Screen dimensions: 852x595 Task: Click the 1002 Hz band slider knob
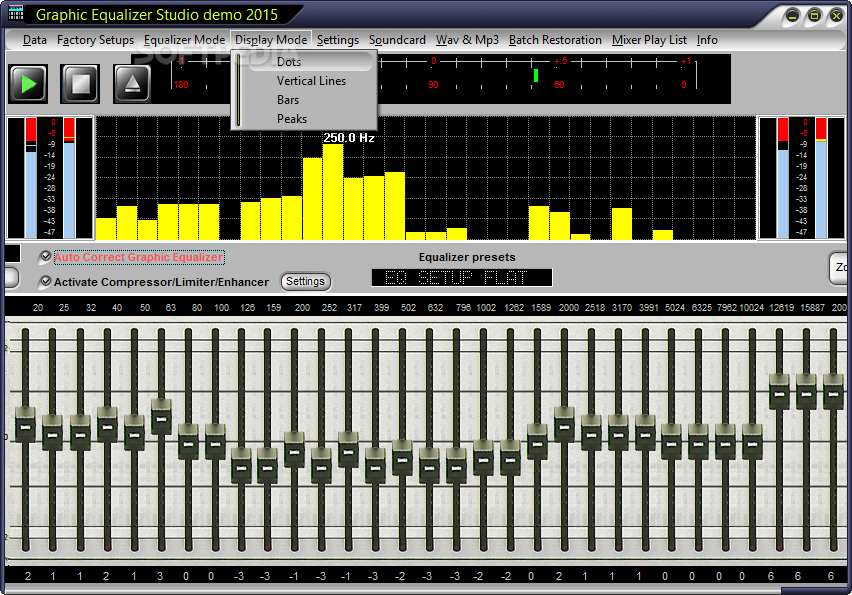(x=483, y=458)
